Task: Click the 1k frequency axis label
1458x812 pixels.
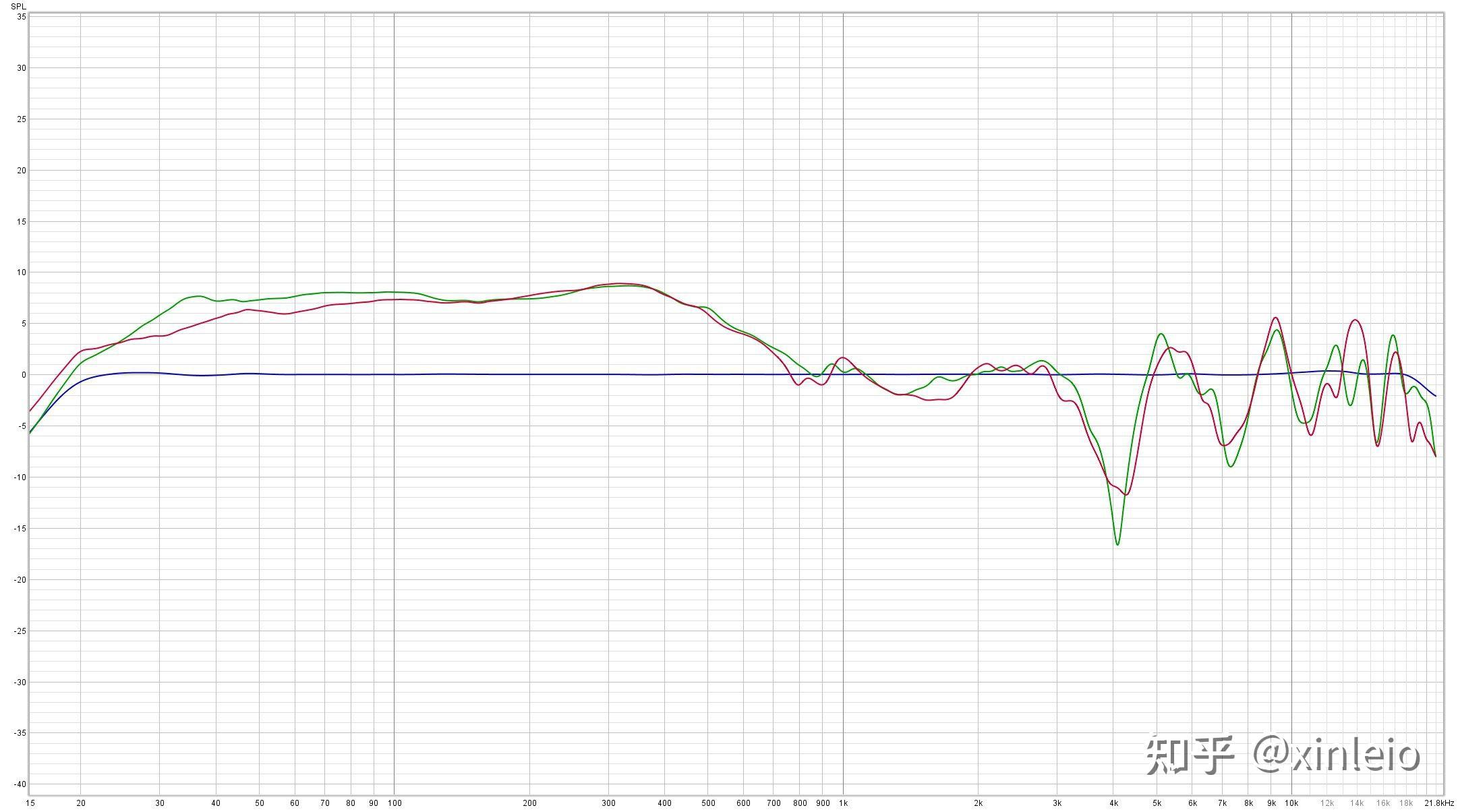Action: pyautogui.click(x=843, y=803)
